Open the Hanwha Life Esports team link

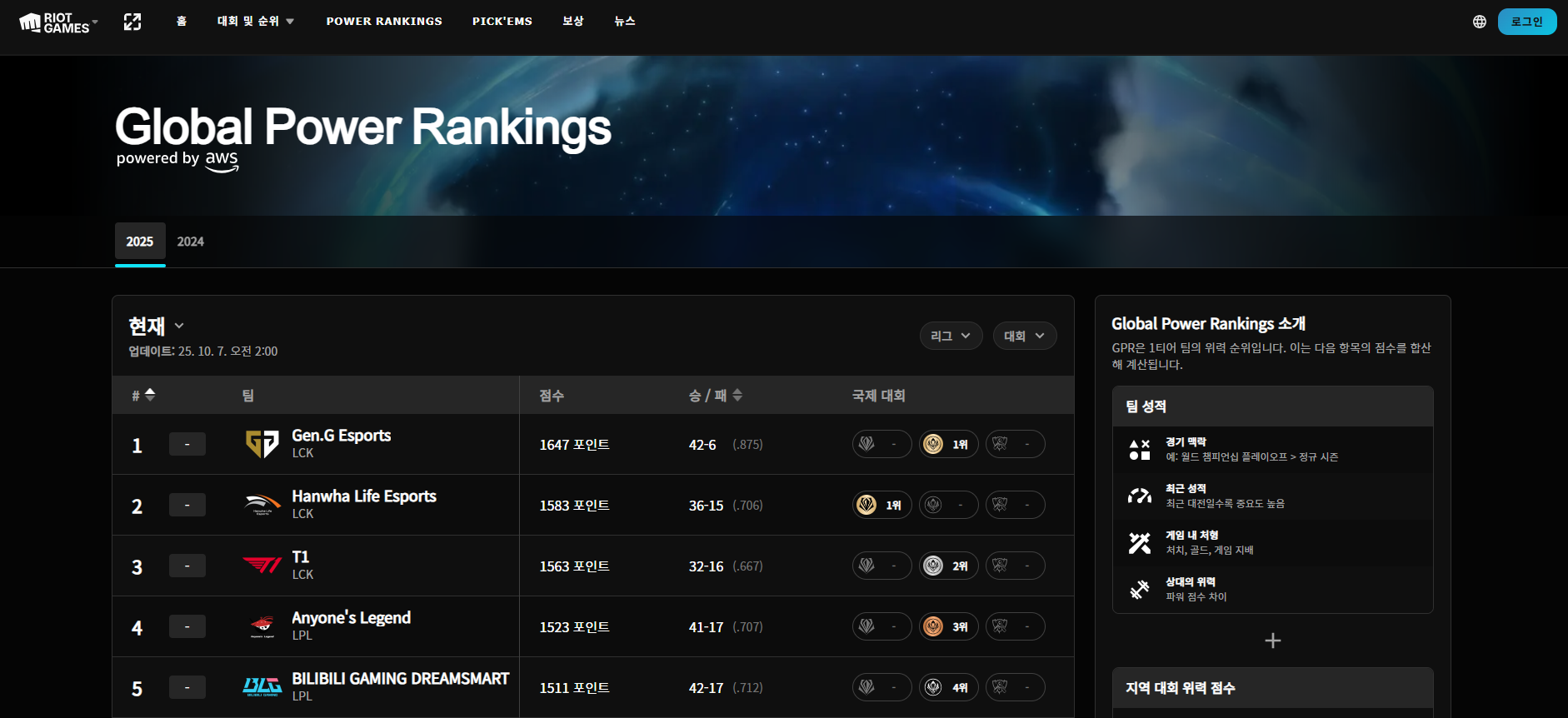364,496
